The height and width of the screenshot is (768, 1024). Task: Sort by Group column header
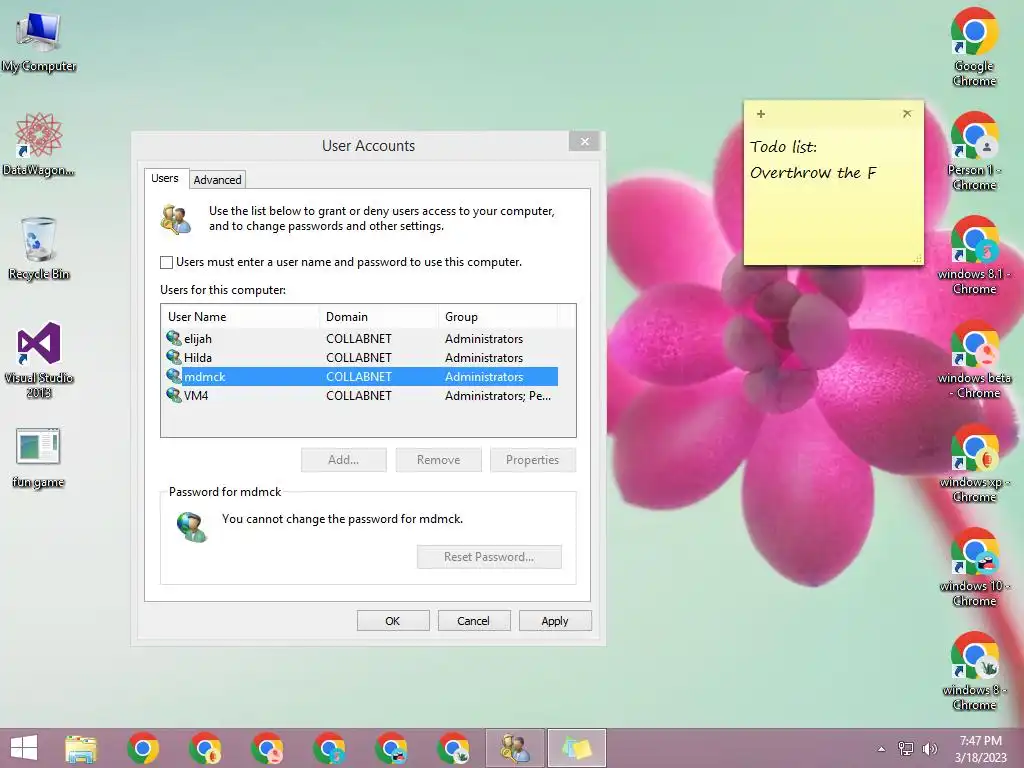point(498,317)
